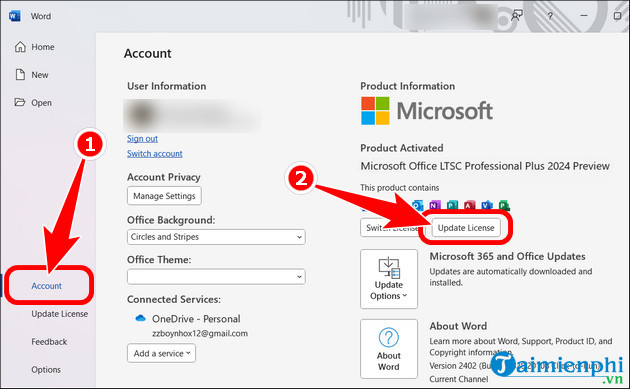Minimize the Word window
Image resolution: width=630 pixels, height=389 pixels.
pyautogui.click(x=584, y=16)
